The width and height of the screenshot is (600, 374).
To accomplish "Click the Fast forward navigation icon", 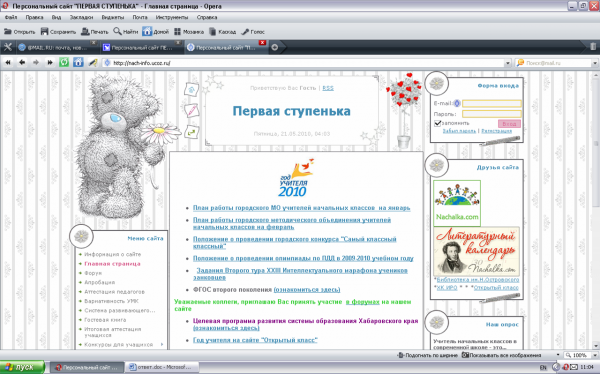I will [50, 62].
